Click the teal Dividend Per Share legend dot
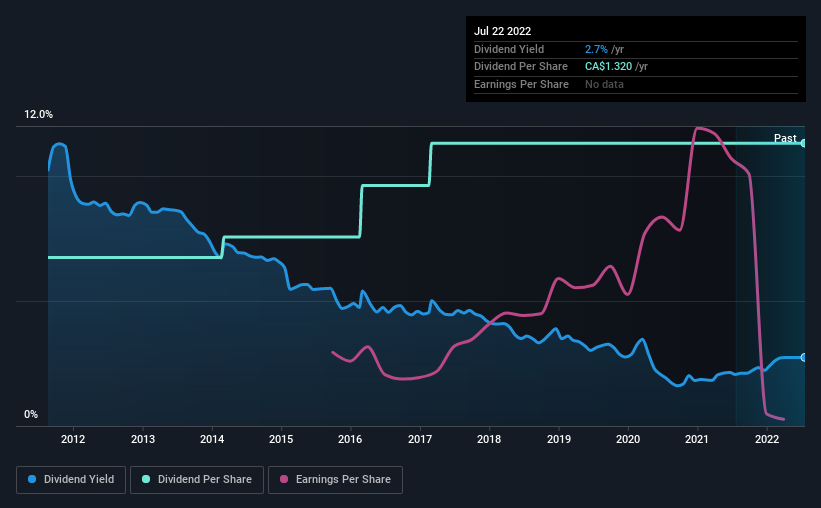The height and width of the screenshot is (508, 821). click(x=146, y=479)
